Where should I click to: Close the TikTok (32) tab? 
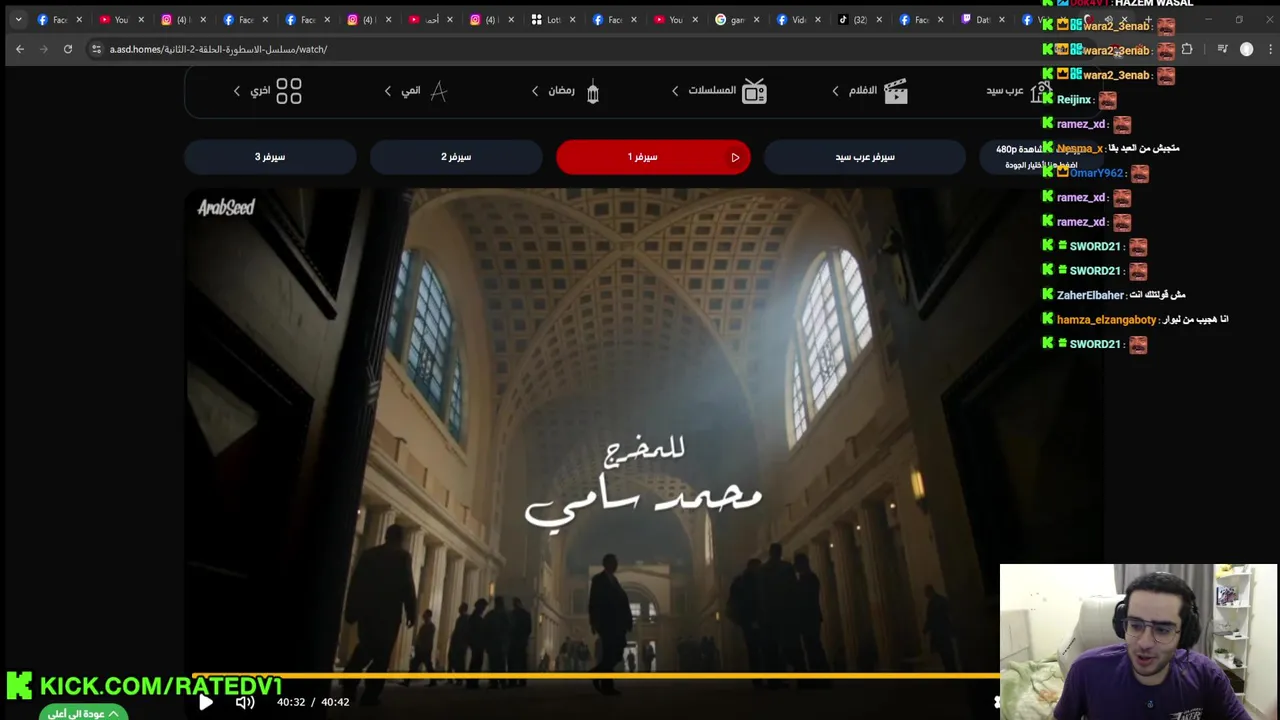click(x=879, y=20)
